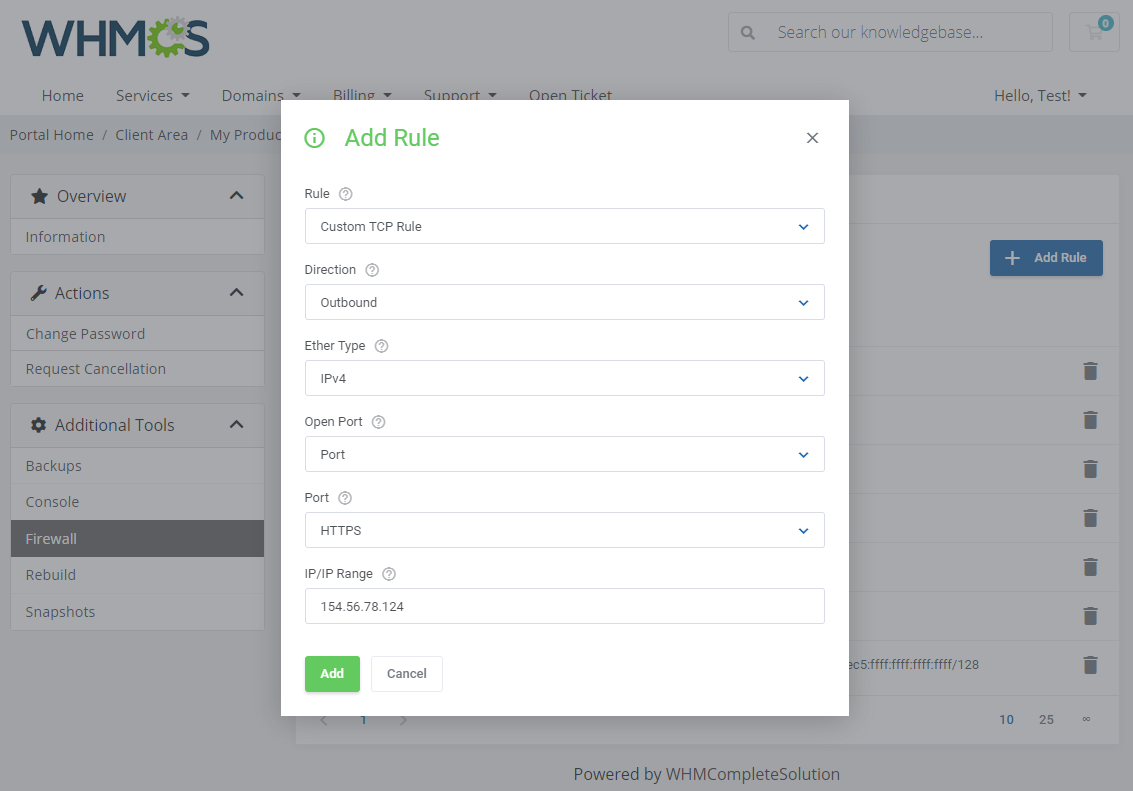Open the Hello, Test! account menu

(x=1040, y=95)
